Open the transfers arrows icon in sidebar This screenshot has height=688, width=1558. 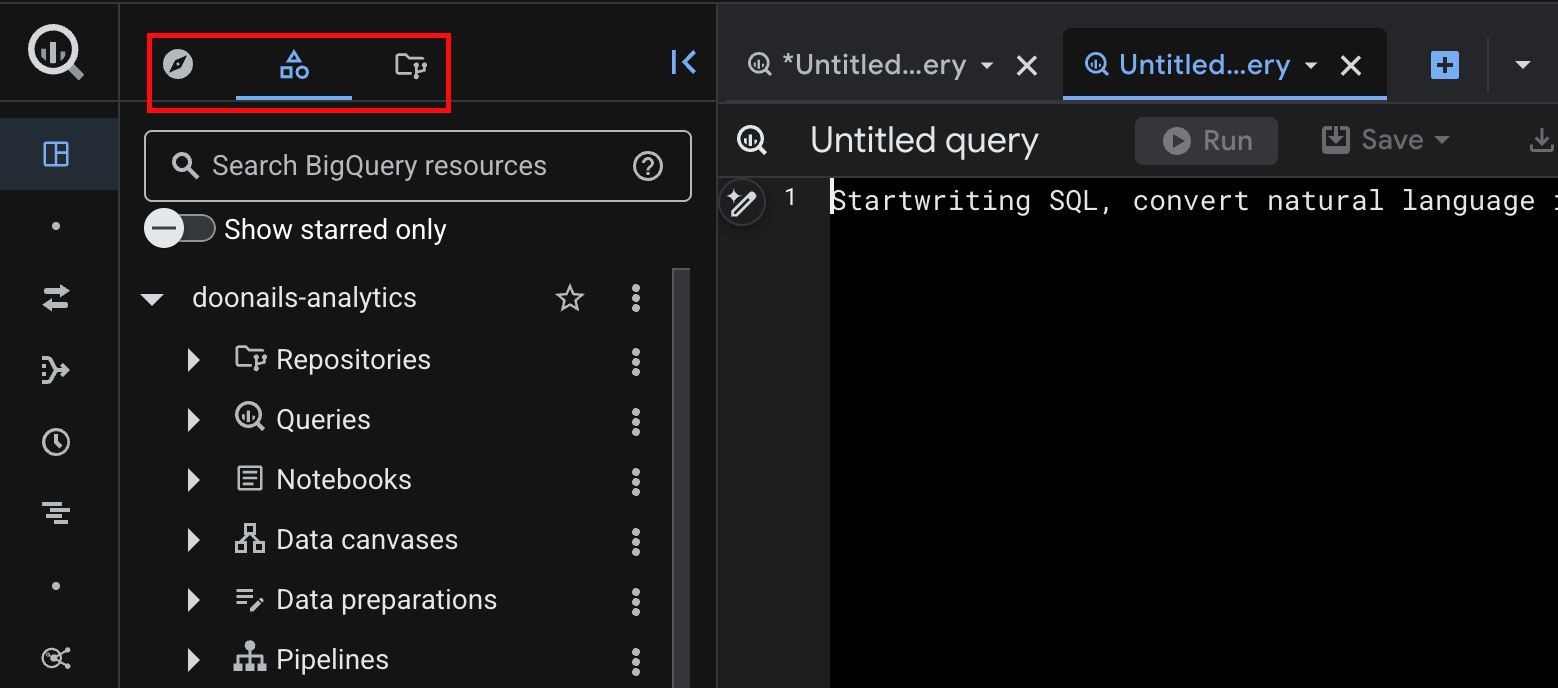pos(56,297)
